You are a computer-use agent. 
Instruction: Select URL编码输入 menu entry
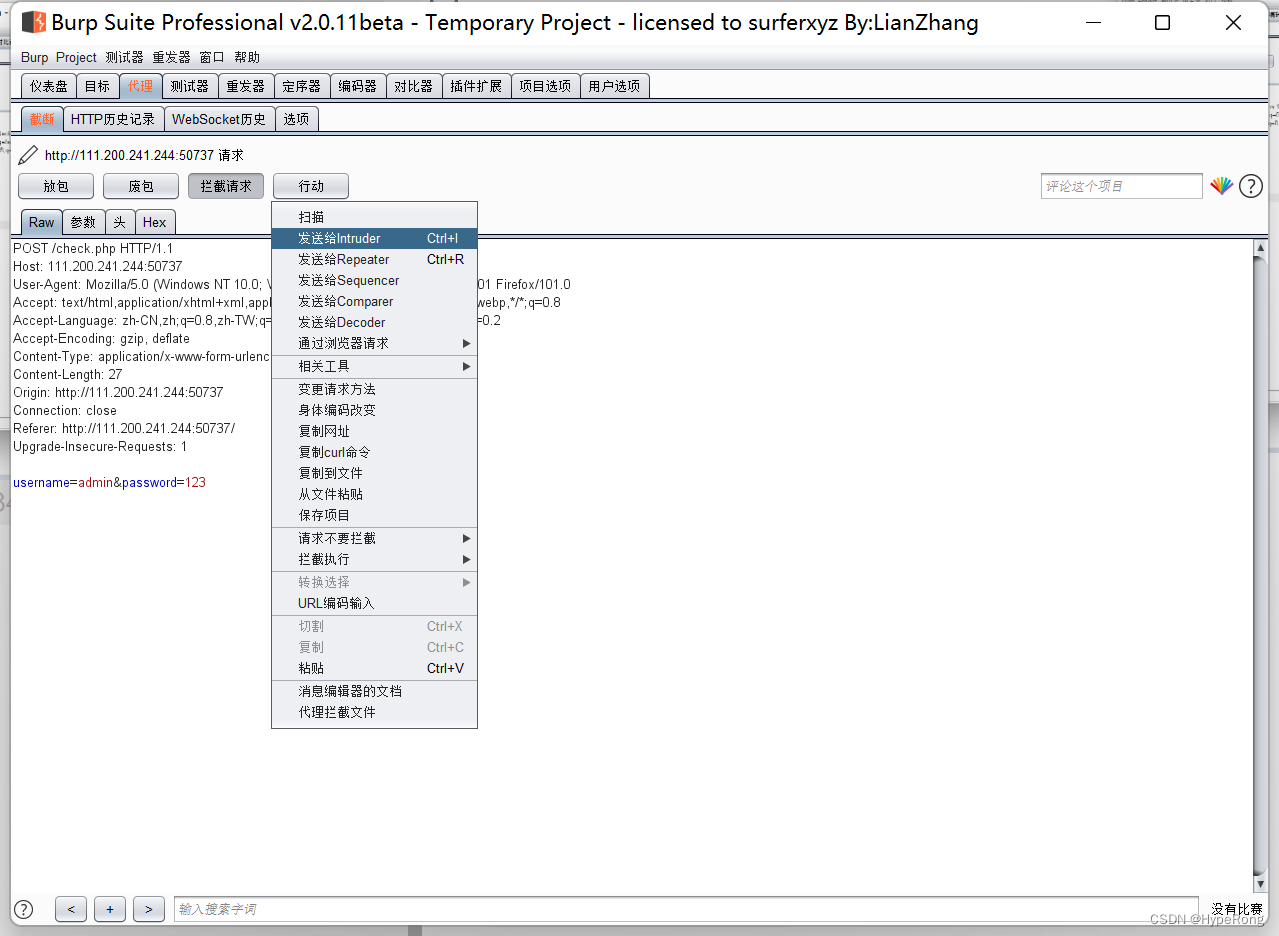click(374, 603)
